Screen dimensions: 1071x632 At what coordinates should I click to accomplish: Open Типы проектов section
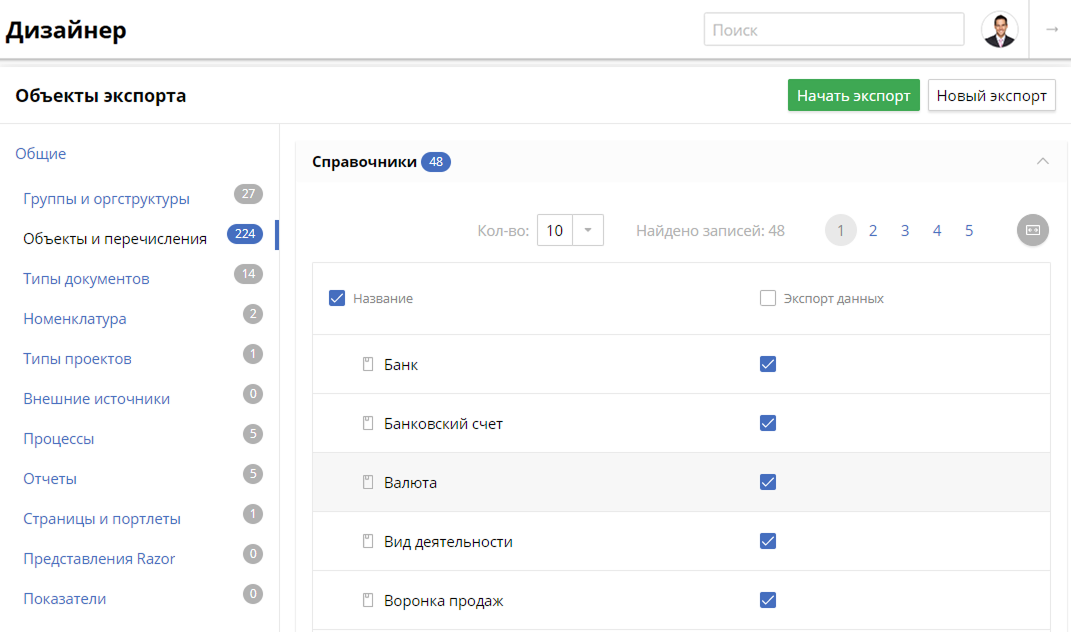coord(77,359)
